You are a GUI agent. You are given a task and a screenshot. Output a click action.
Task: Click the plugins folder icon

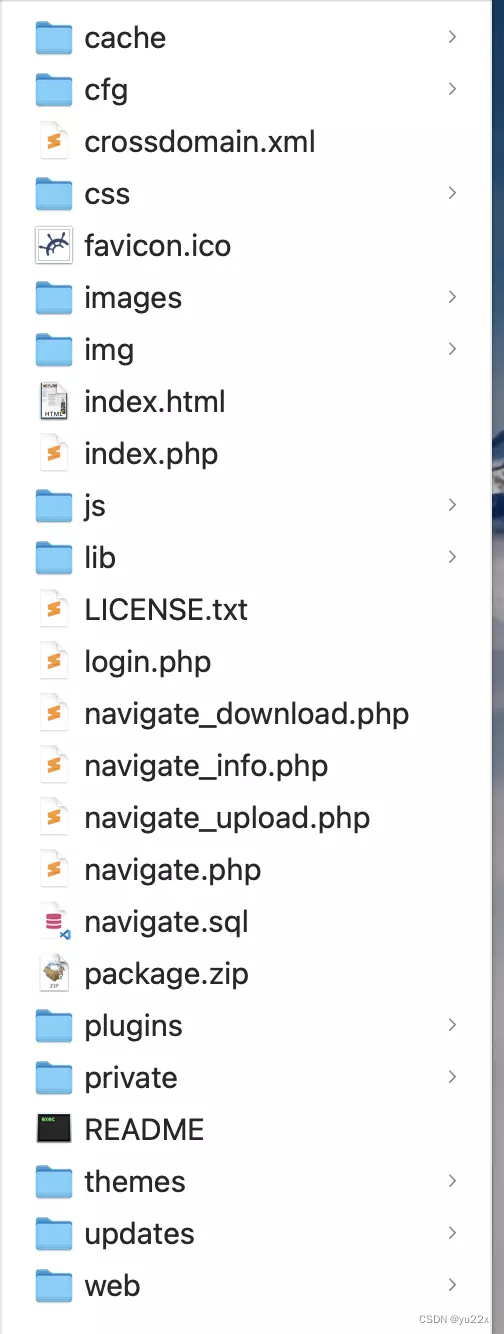pyautogui.click(x=54, y=1026)
